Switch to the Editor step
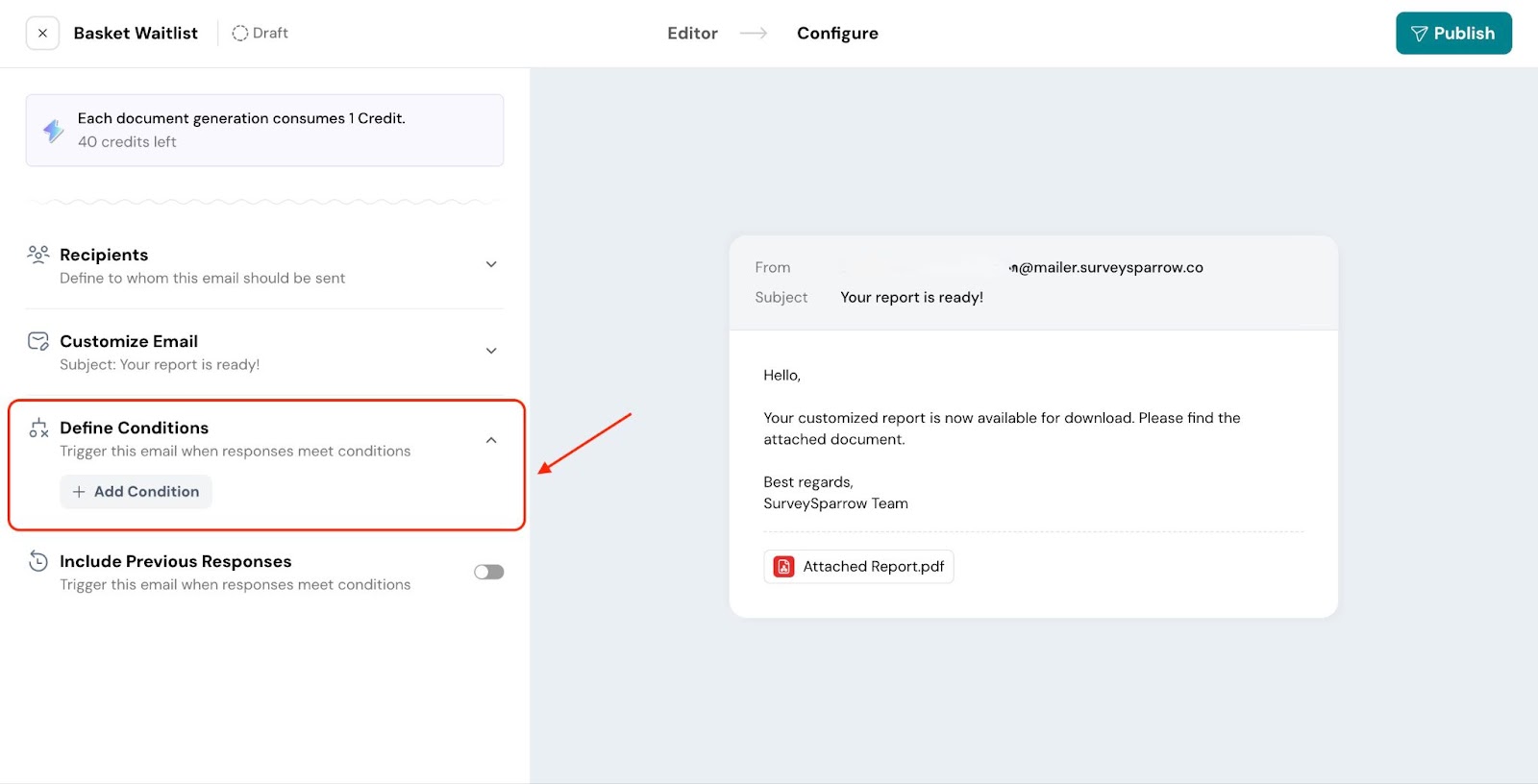Screen dimensions: 1538x784 point(692,34)
